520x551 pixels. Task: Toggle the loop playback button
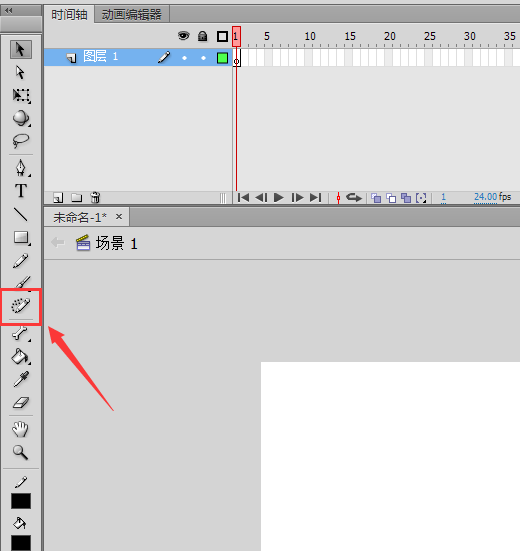(x=353, y=197)
